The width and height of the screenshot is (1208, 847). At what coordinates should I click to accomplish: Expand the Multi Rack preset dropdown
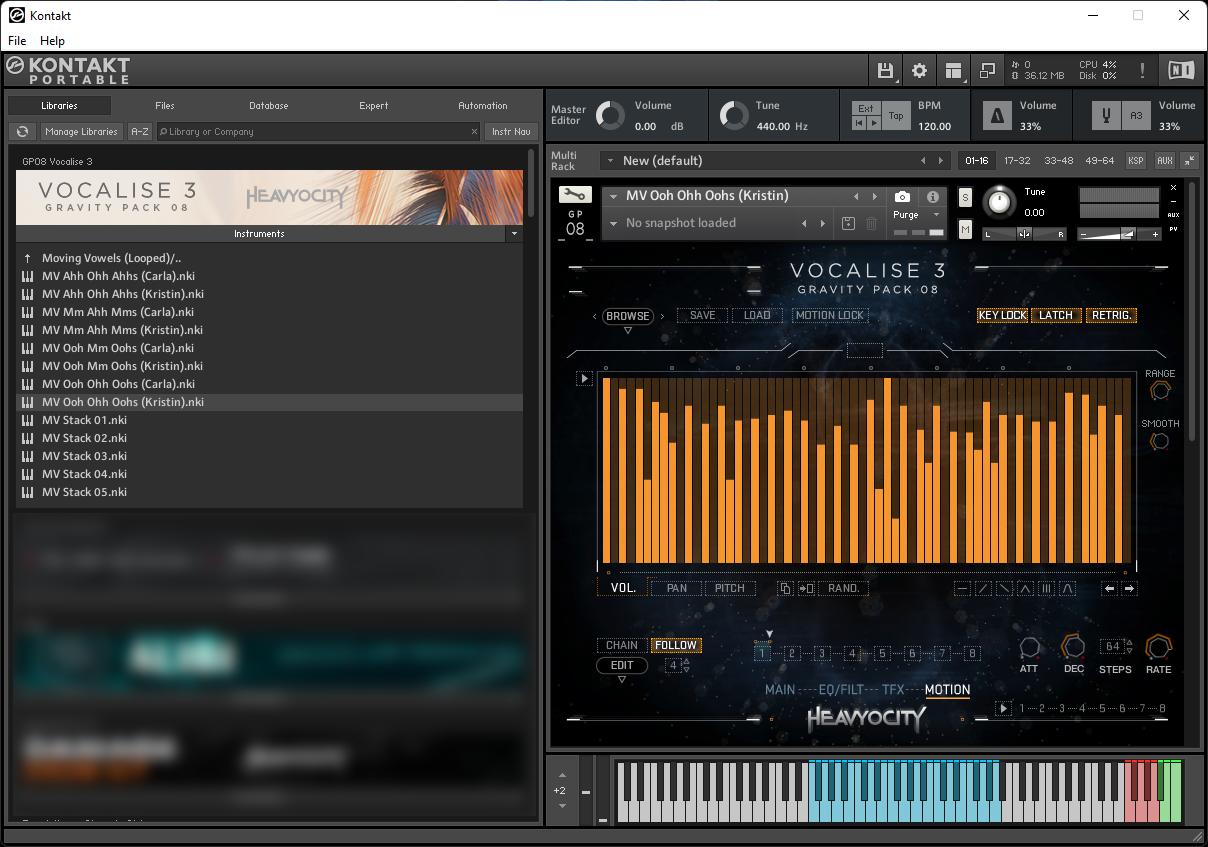[608, 161]
